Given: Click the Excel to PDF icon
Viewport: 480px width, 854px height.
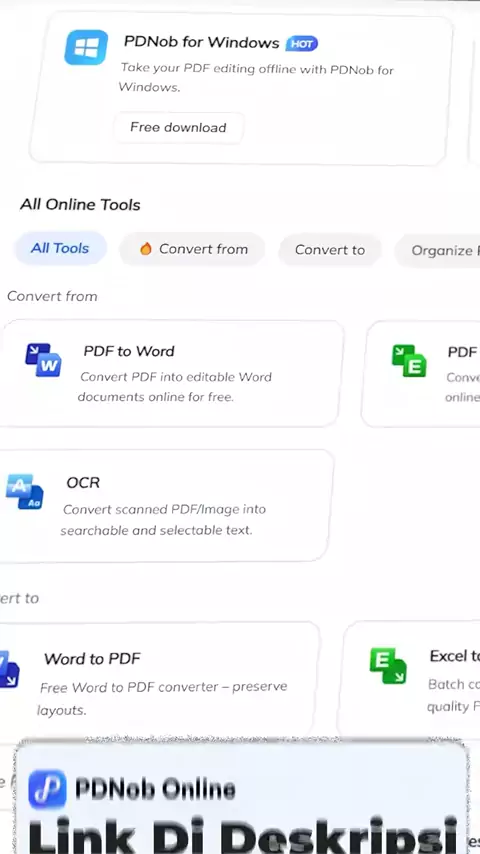Looking at the screenshot, I should click(388, 666).
